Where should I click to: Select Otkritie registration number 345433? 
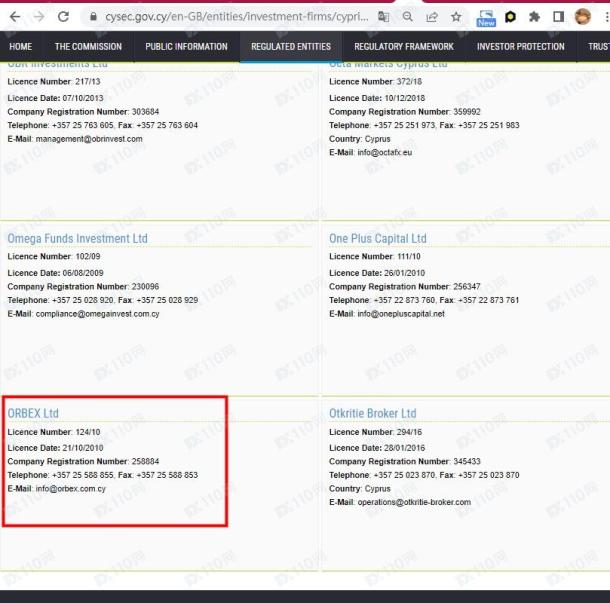(467, 461)
